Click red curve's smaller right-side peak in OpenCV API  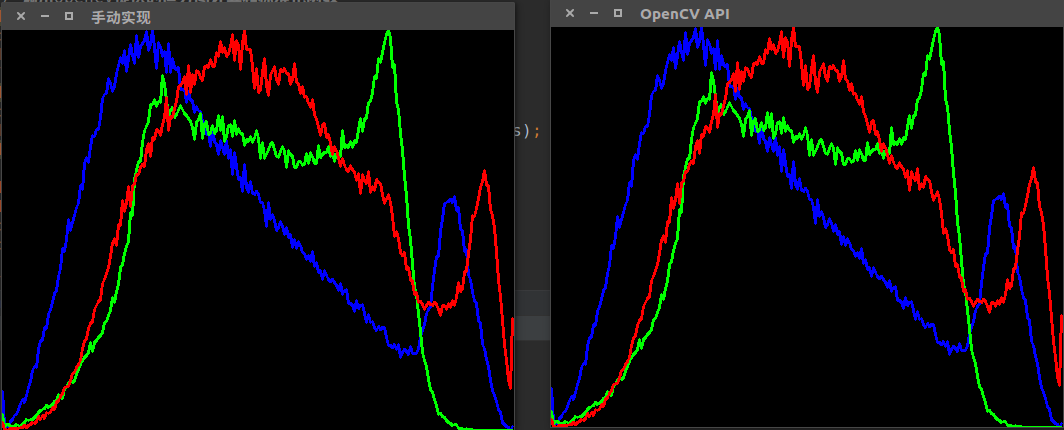click(x=1033, y=170)
